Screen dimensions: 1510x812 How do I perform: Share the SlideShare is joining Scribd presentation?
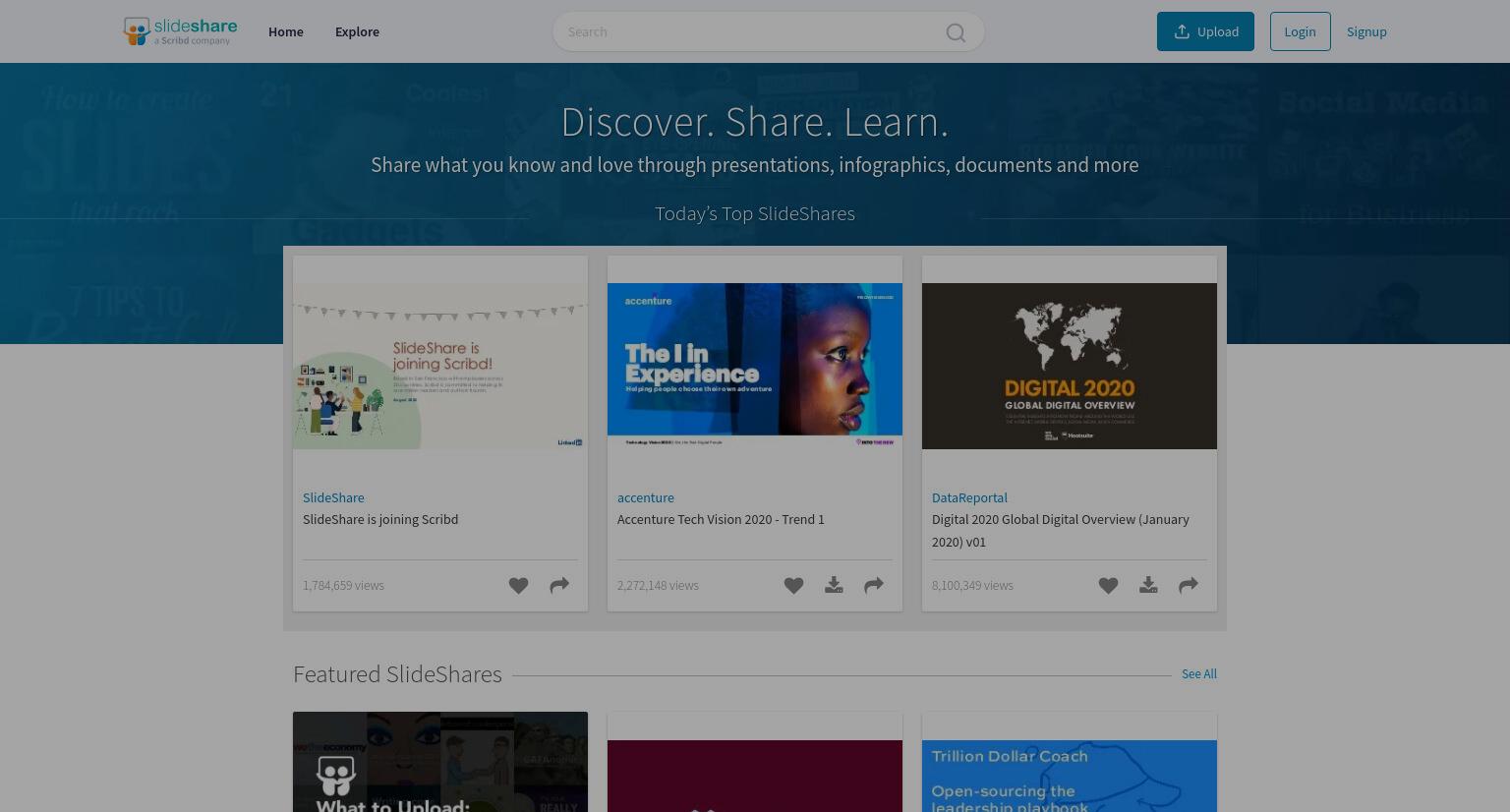[559, 586]
